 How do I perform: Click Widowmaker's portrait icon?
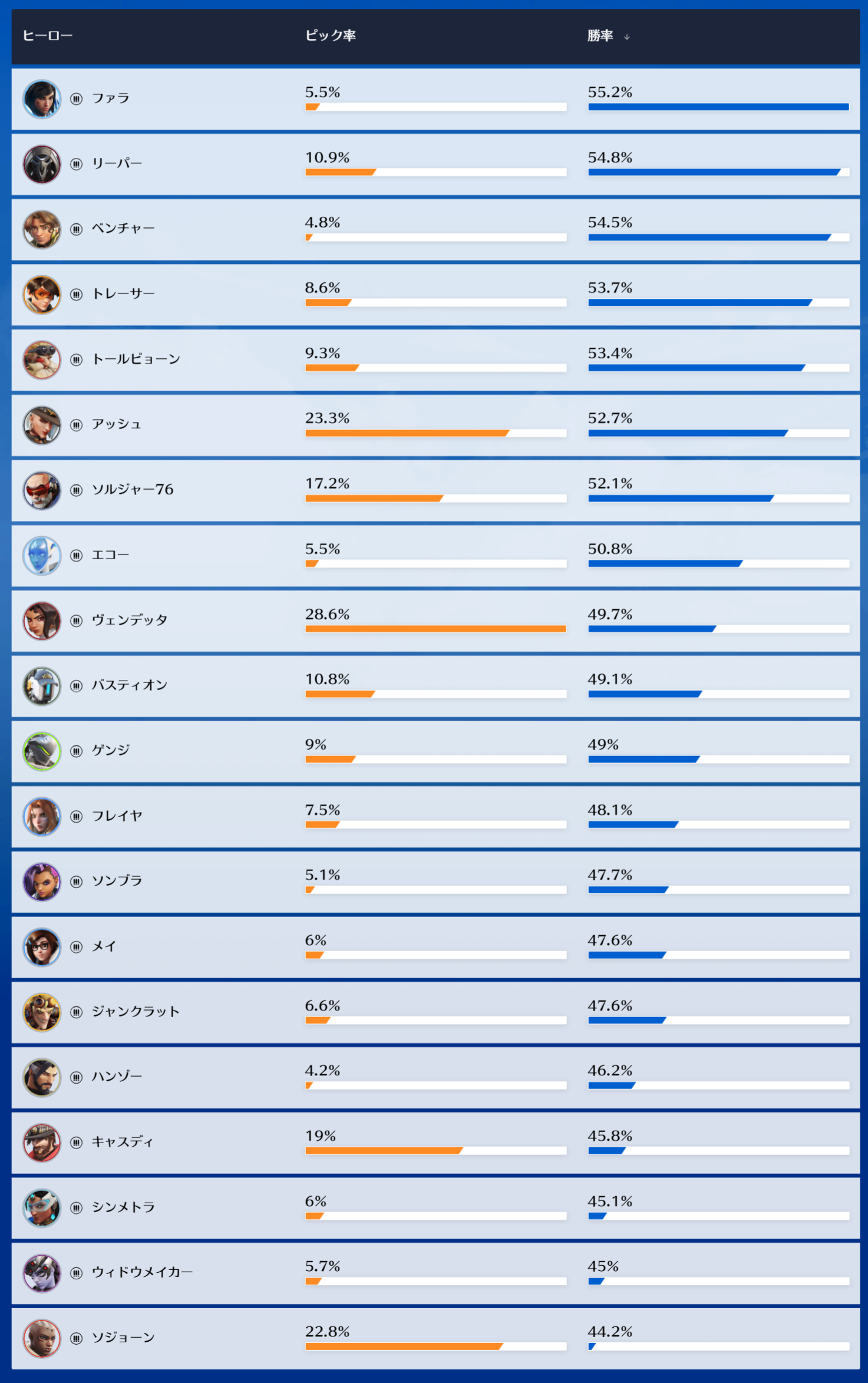[x=41, y=1273]
